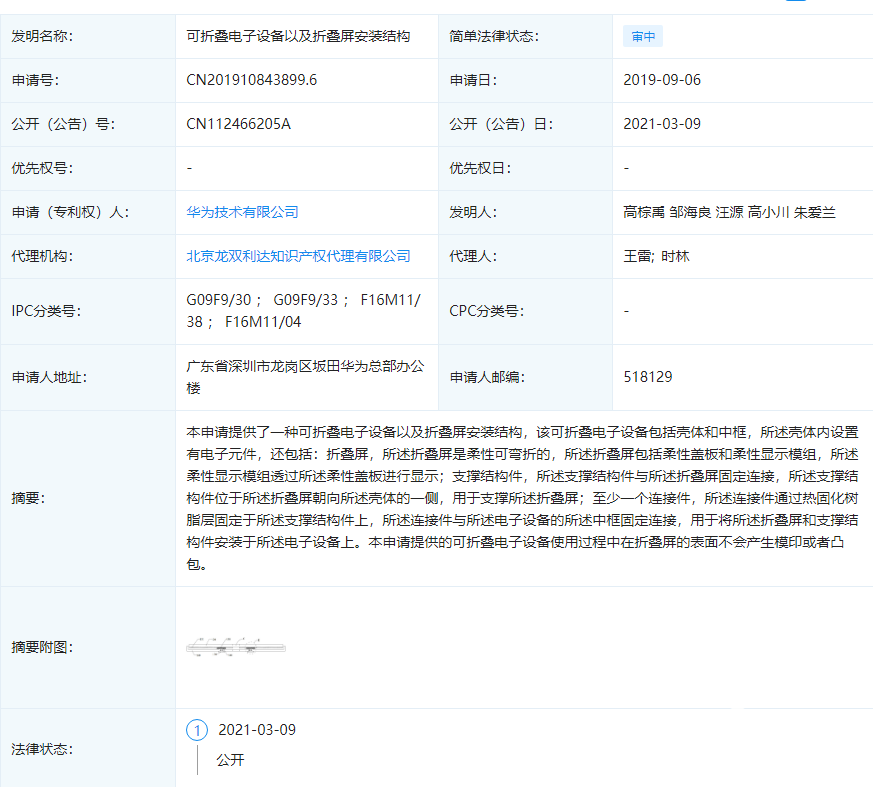Click the 摘要附图 row label
Screen dimensions: 873x787
tap(42, 647)
